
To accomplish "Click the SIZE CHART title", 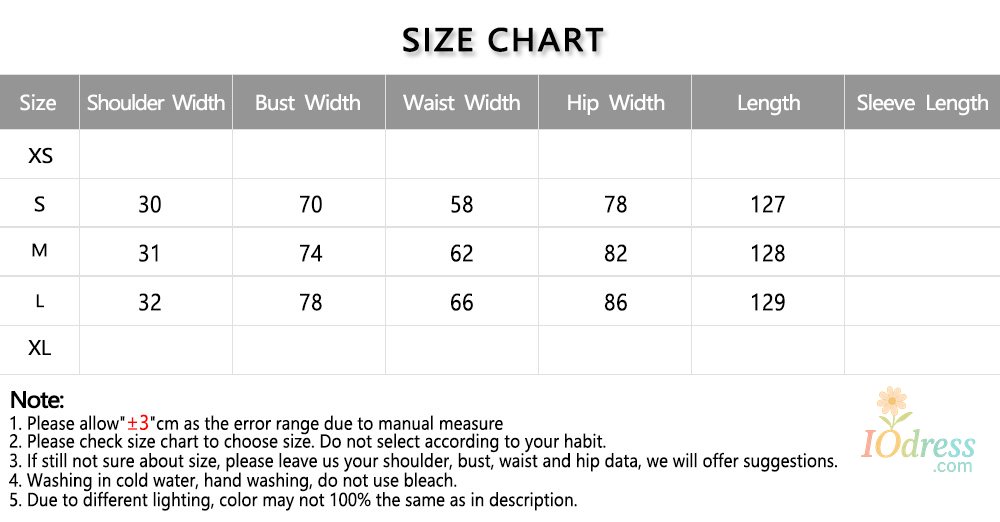I will click(x=503, y=40).
